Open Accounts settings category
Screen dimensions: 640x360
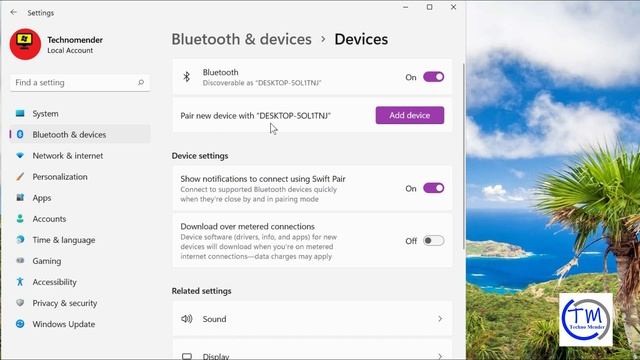(80, 219)
